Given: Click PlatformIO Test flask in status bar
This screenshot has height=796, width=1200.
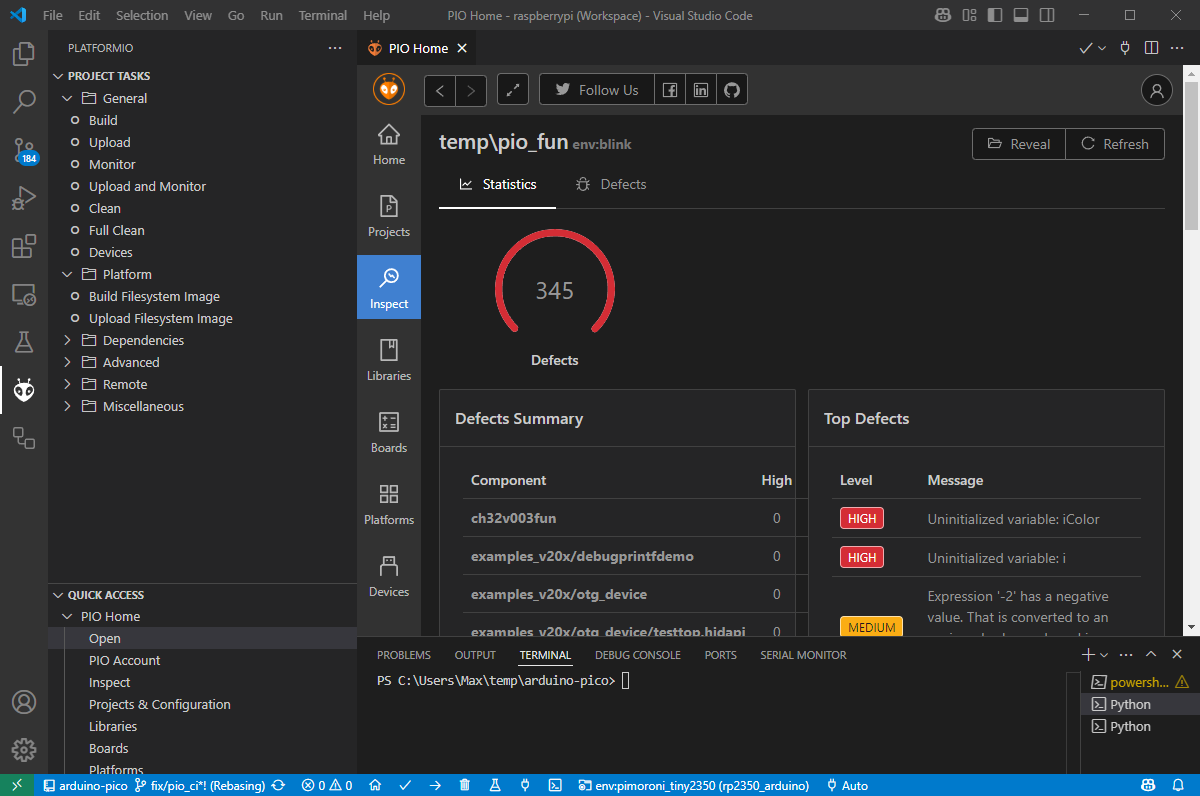Looking at the screenshot, I should tap(495, 786).
